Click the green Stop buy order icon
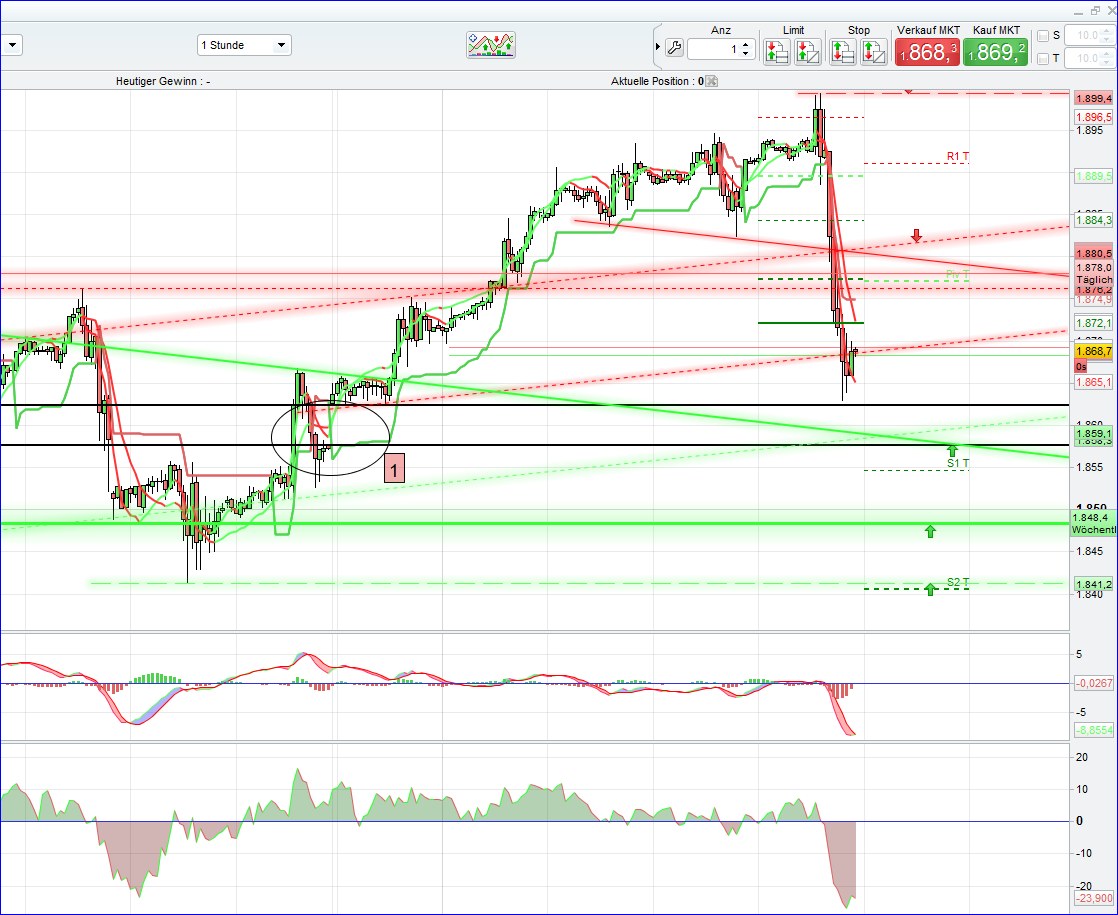 pos(843,50)
